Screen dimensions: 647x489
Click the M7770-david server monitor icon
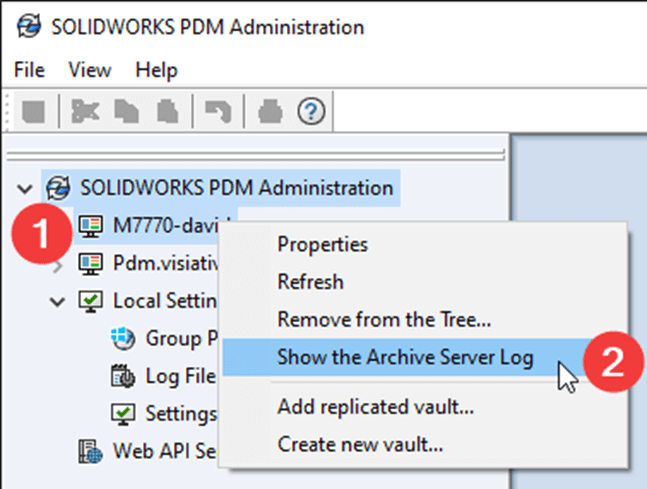pos(91,226)
